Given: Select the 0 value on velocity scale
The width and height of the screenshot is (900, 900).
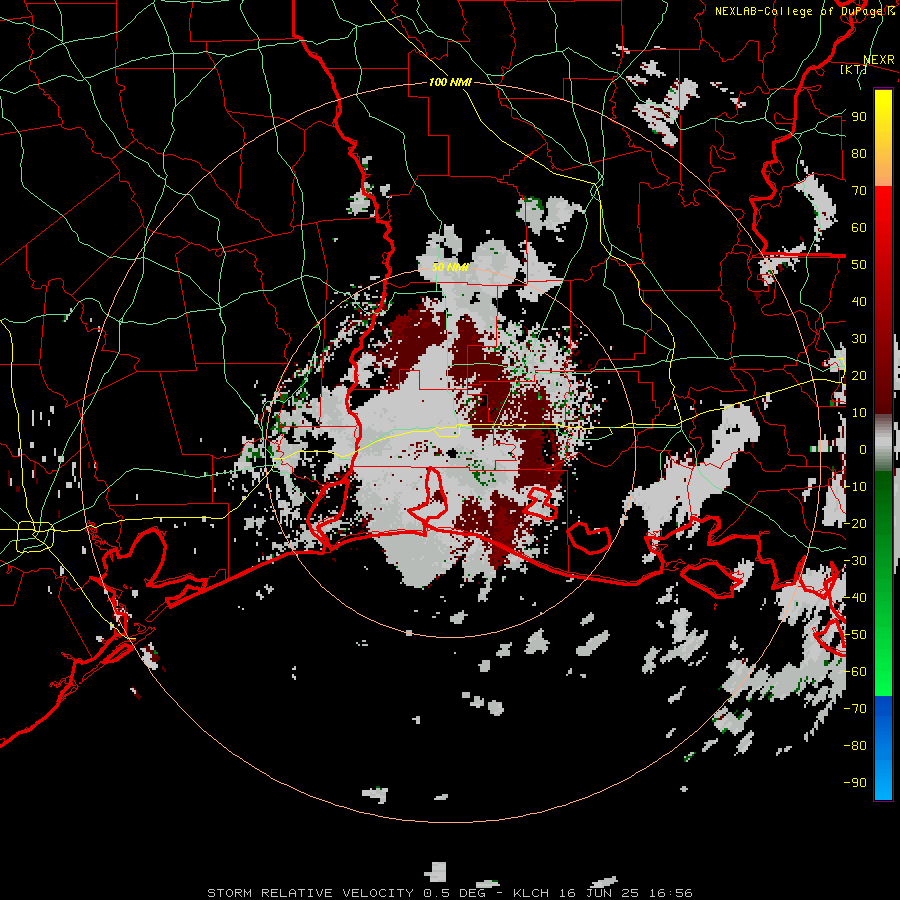Looking at the screenshot, I should coord(863,449).
